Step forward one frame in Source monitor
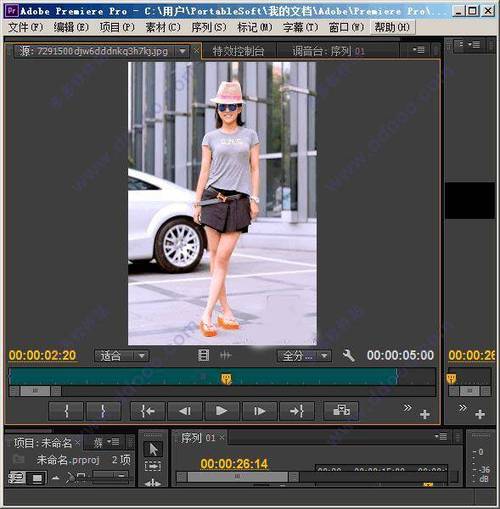Viewport: 500px width, 509px height. point(259,411)
